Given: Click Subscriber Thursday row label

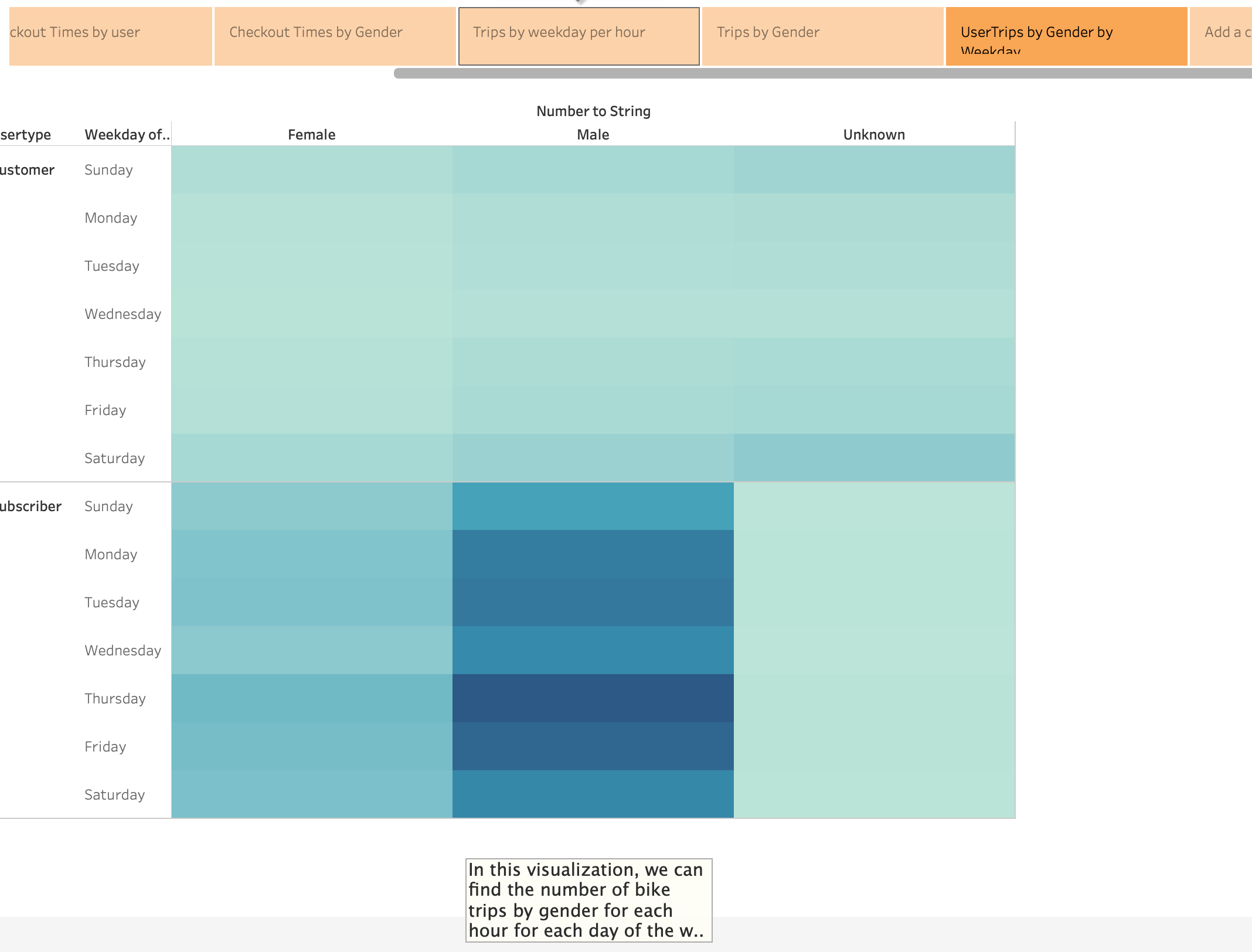Looking at the screenshot, I should pos(115,699).
